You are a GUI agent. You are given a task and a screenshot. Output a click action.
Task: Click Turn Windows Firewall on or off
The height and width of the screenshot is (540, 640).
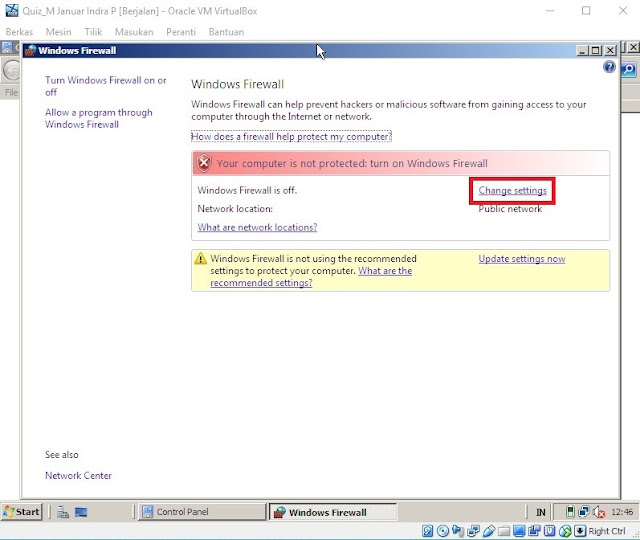click(105, 86)
